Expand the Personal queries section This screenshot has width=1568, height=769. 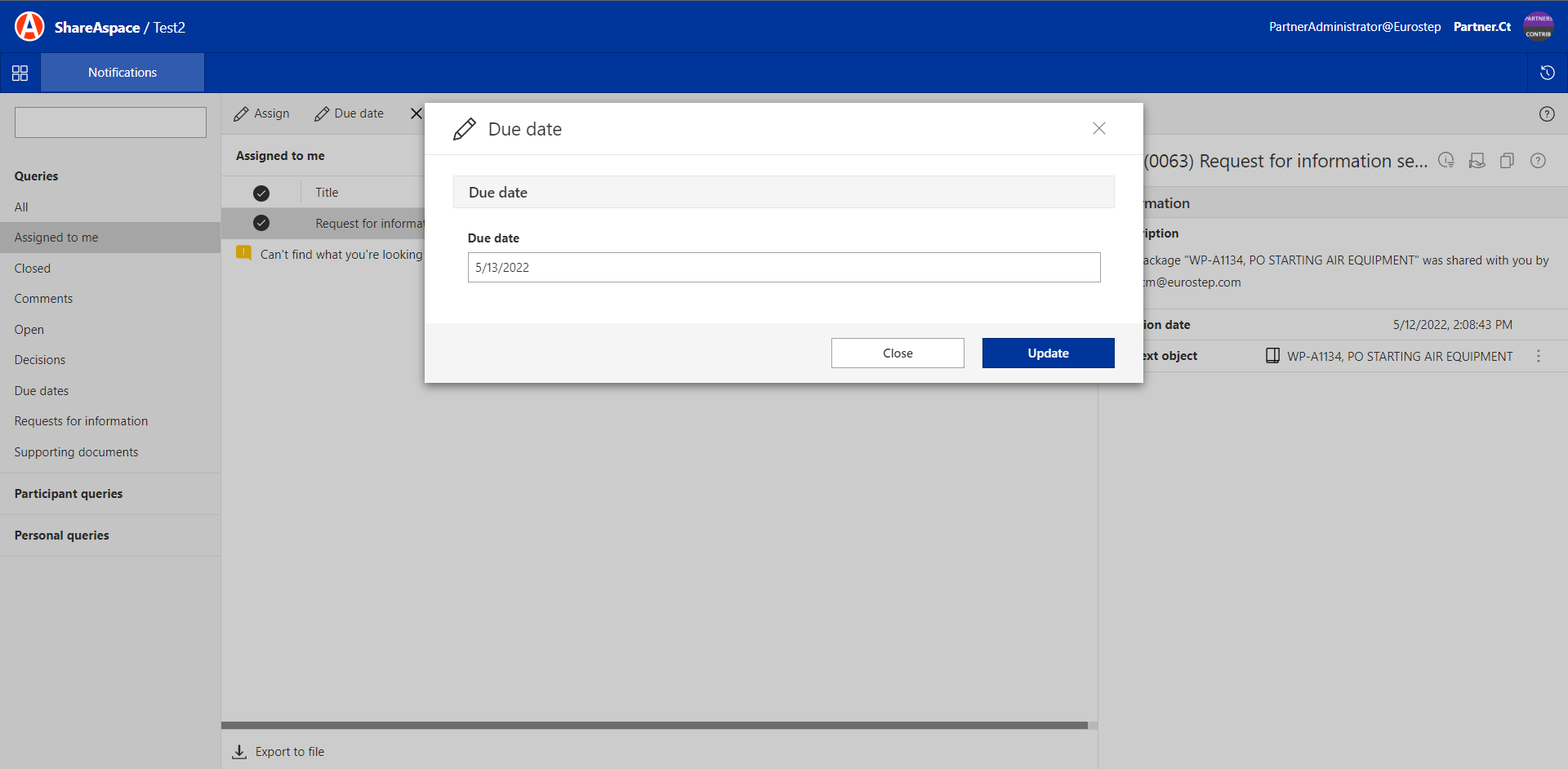[62, 536]
